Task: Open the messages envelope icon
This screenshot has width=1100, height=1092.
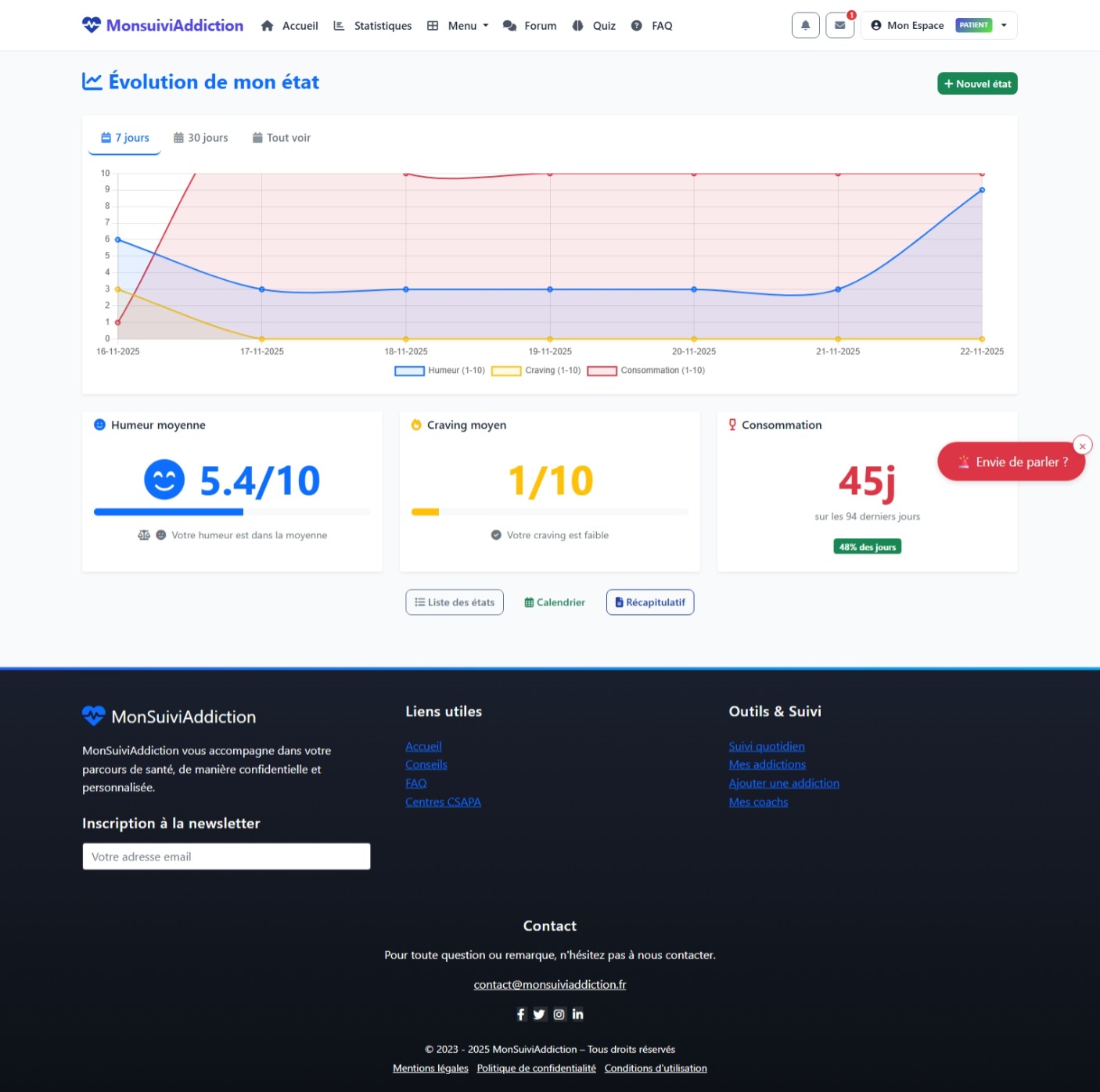Action: [x=839, y=25]
